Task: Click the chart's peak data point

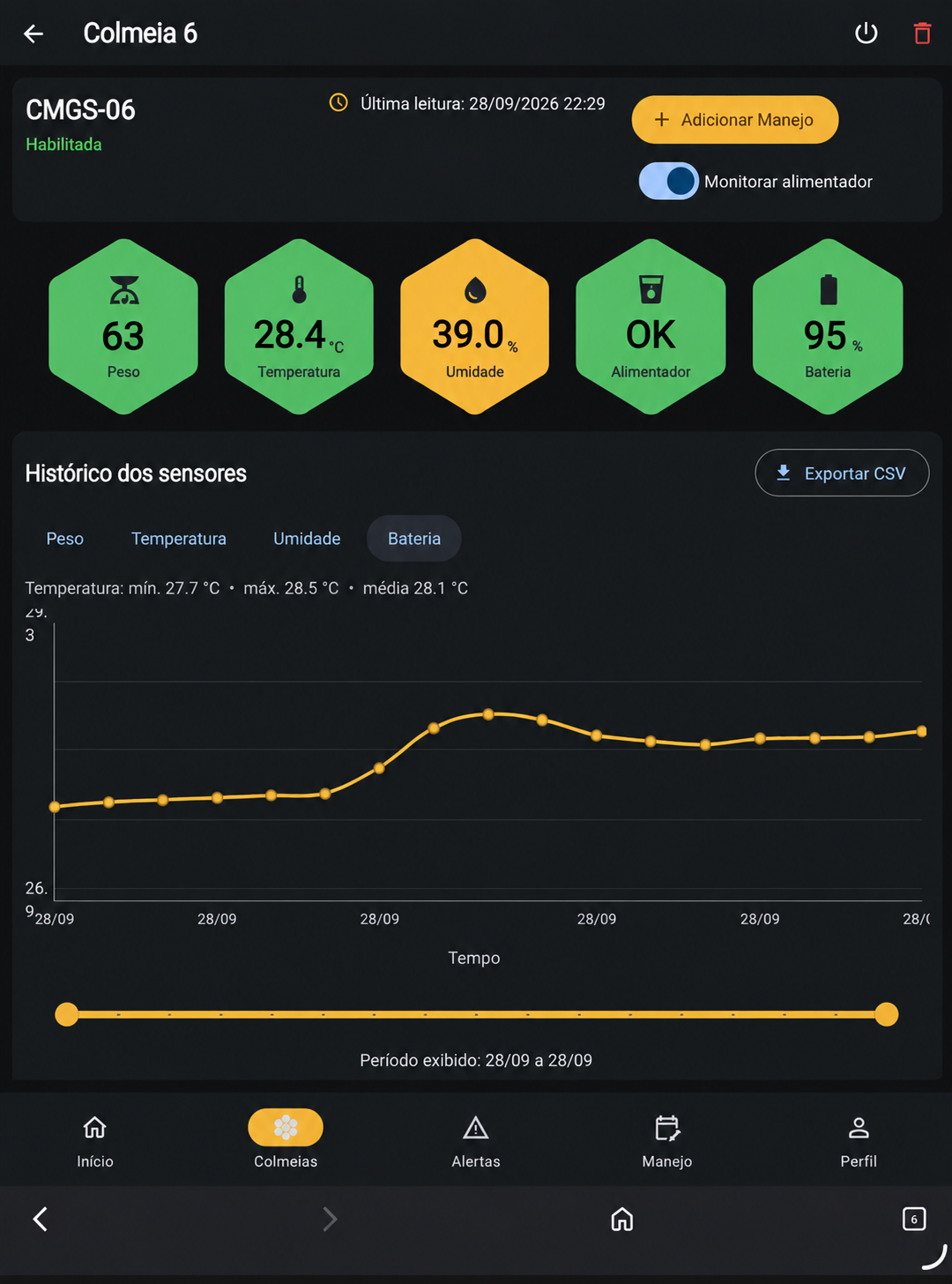Action: (488, 714)
